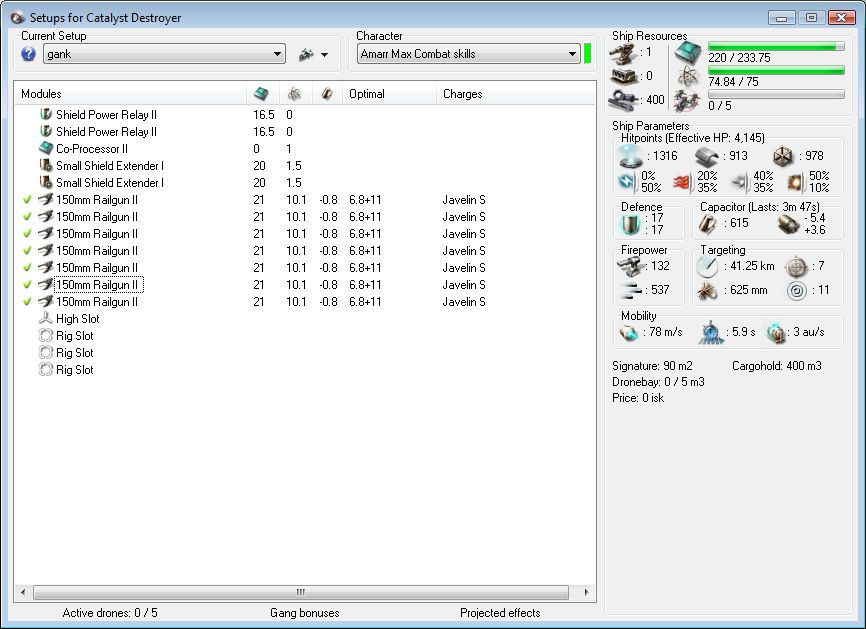
Task: Toggle the green check on the third 150mm Railgun II
Action: (27, 234)
